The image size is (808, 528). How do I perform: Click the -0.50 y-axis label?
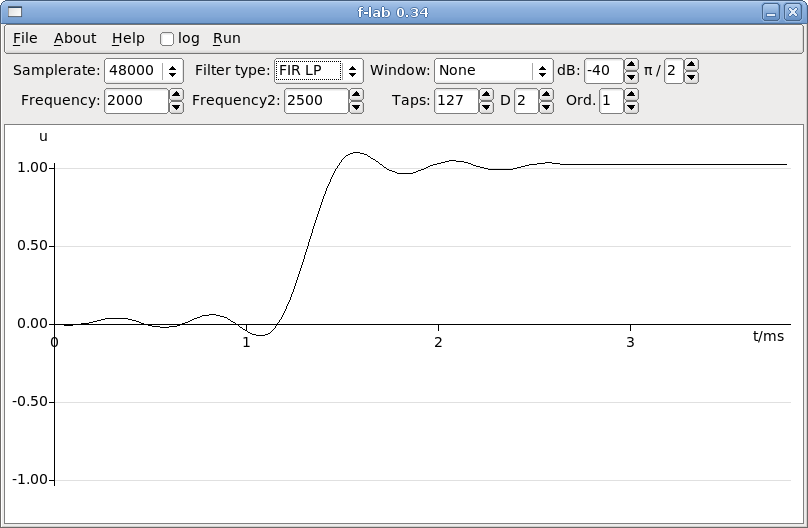click(30, 402)
